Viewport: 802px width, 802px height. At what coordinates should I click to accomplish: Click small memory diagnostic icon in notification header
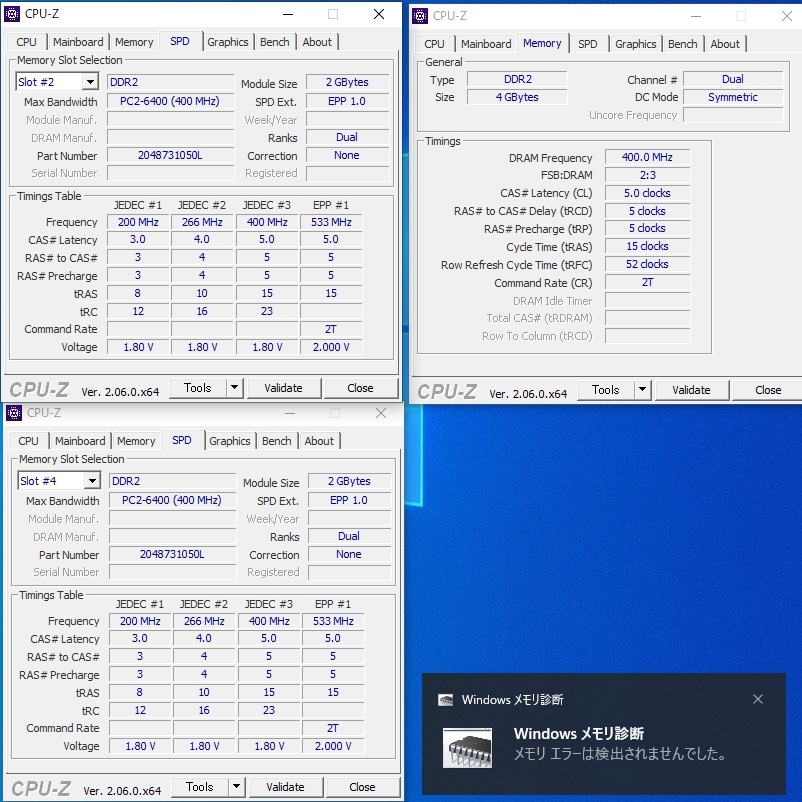[x=445, y=700]
